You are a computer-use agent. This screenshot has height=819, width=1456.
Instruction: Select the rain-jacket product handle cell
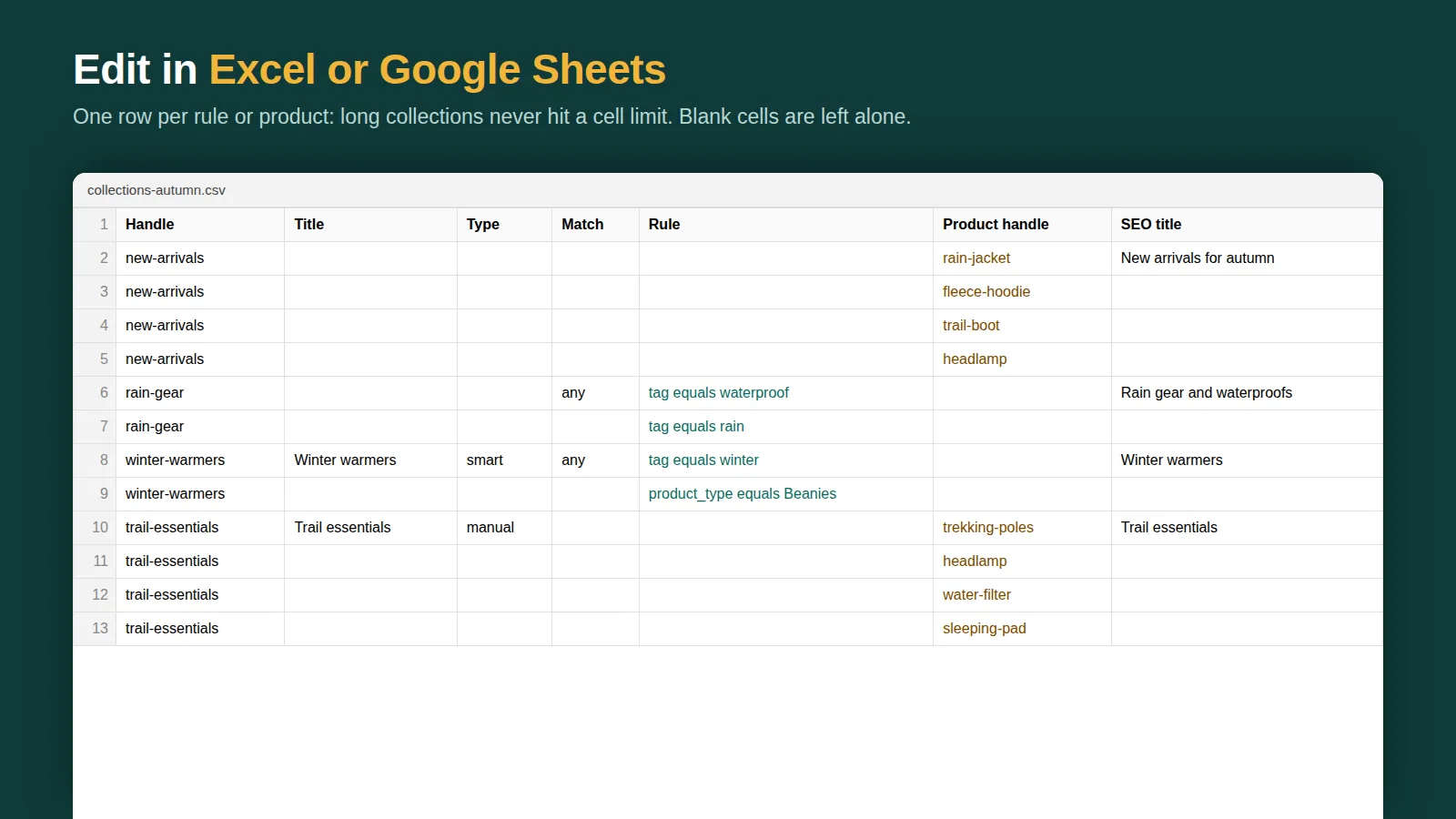[x=1022, y=258]
